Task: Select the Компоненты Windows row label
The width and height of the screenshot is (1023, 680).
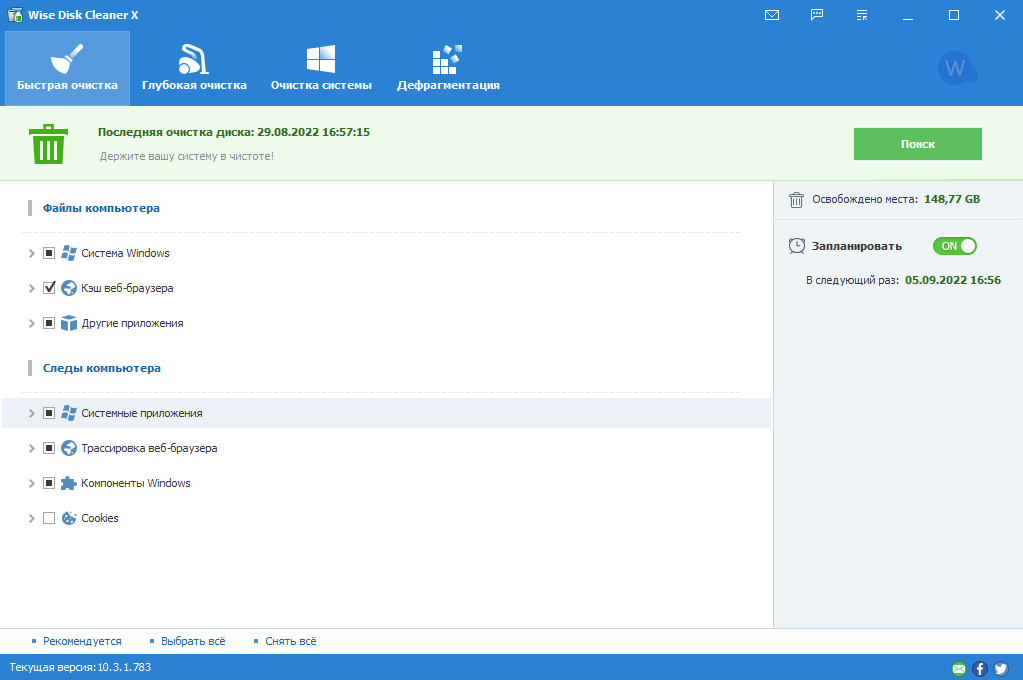Action: pos(136,483)
